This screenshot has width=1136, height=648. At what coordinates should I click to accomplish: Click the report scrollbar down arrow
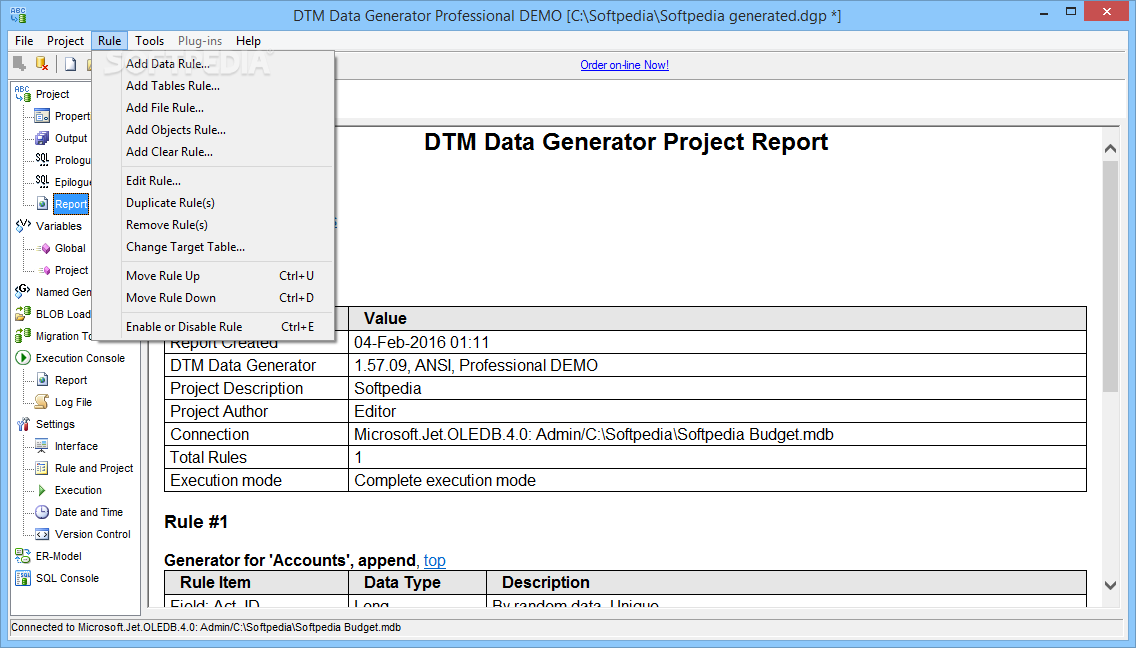1110,585
